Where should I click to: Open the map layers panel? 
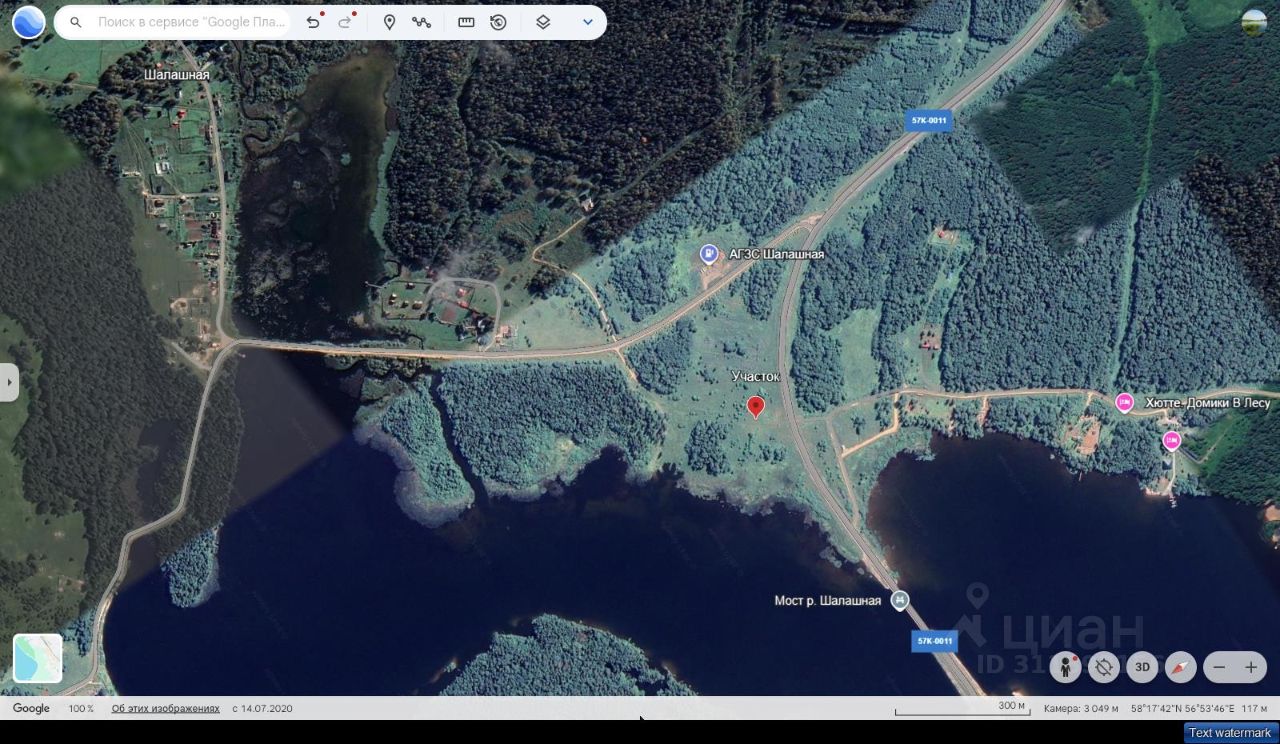coord(543,22)
